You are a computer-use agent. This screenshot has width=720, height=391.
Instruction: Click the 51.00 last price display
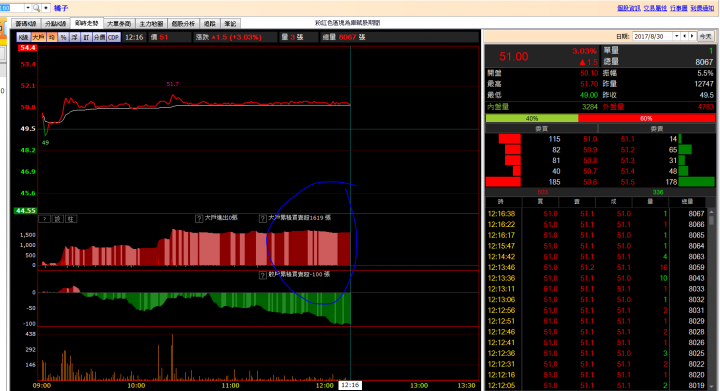513,56
